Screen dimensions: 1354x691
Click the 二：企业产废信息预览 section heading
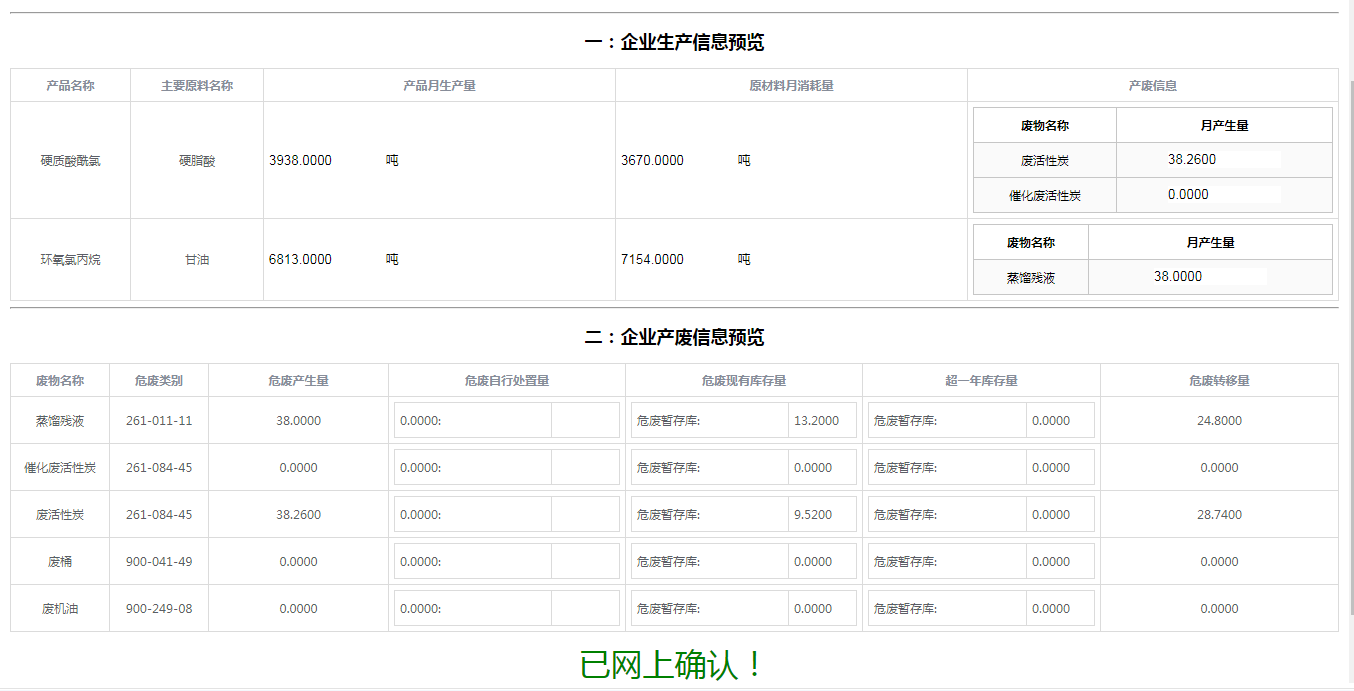tap(674, 337)
